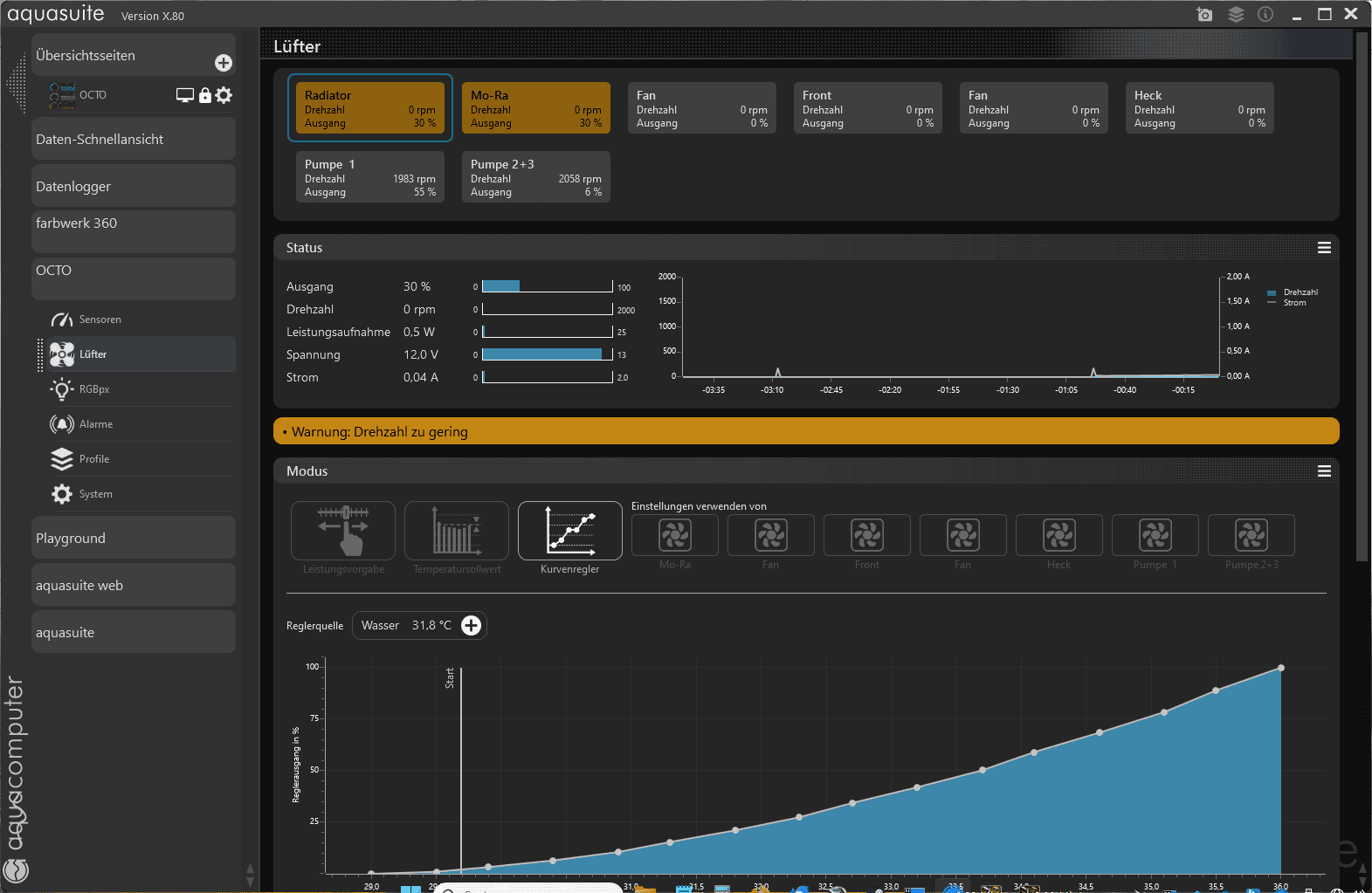This screenshot has height=893, width=1372.
Task: Toggle the lock icon of OCTO overview page
Action: pos(205,95)
